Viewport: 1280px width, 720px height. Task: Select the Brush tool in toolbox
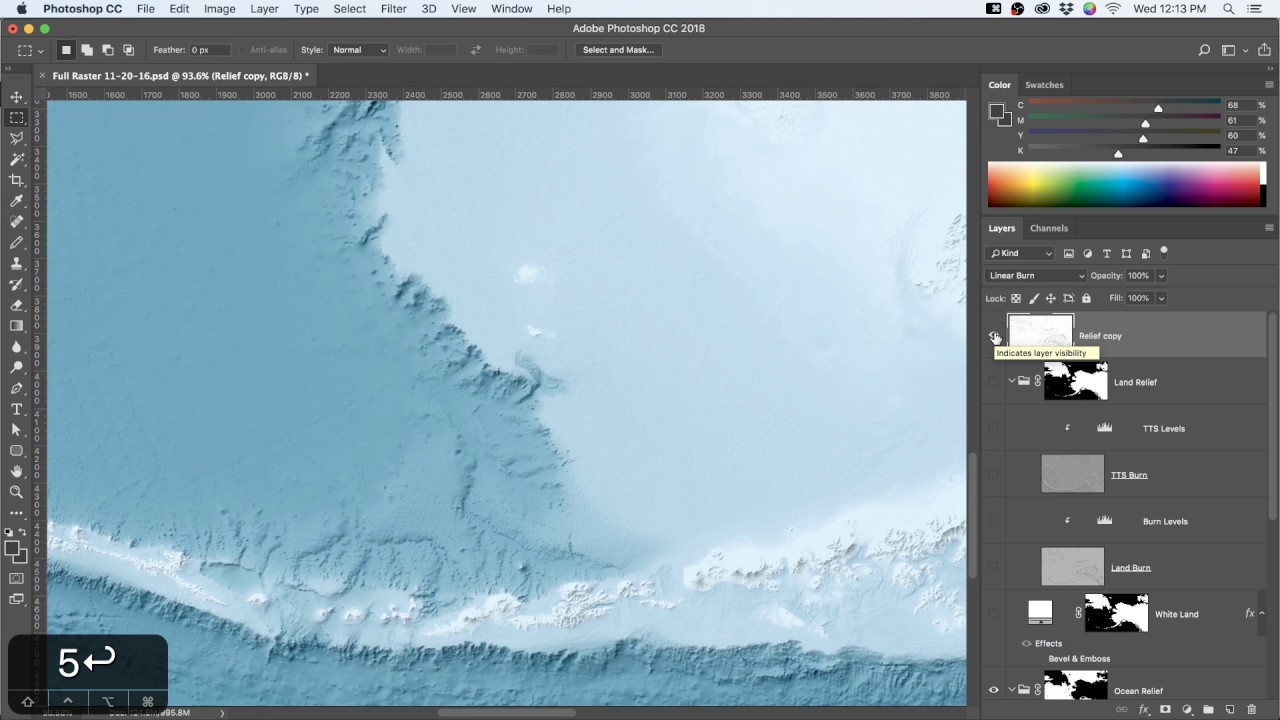16,243
